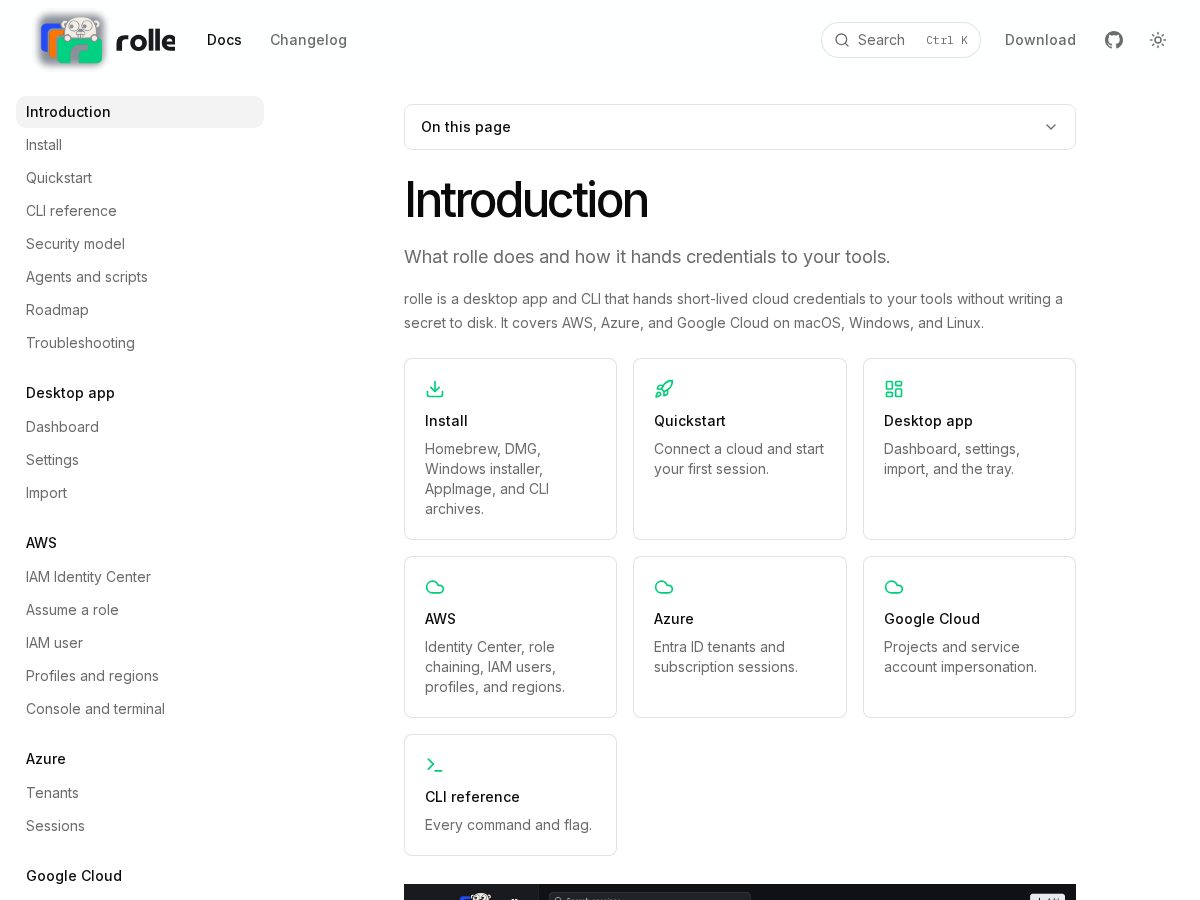
Task: Open IAM user page
Action: click(x=140, y=643)
